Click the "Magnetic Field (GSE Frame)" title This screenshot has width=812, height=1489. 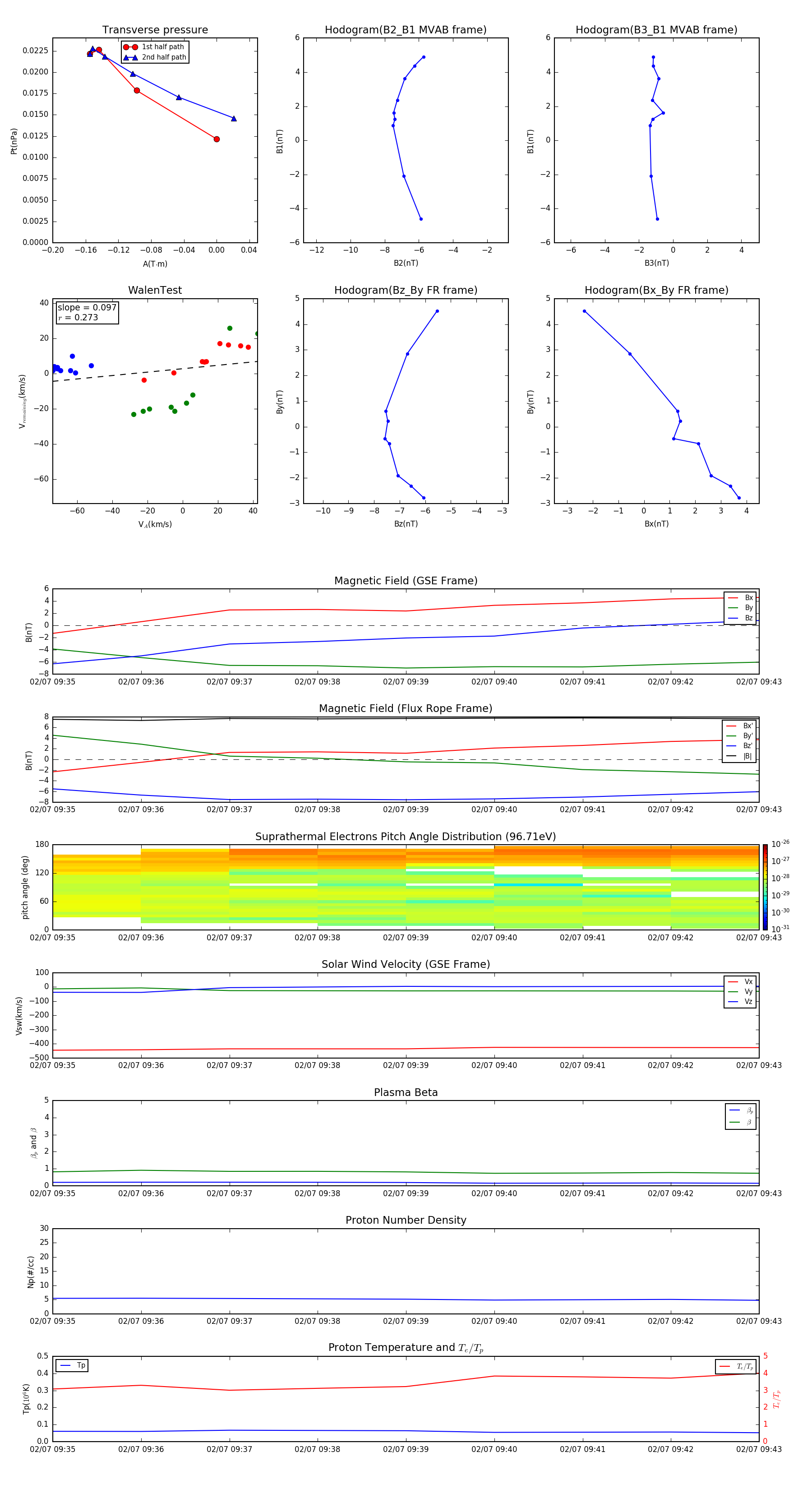tap(406, 581)
